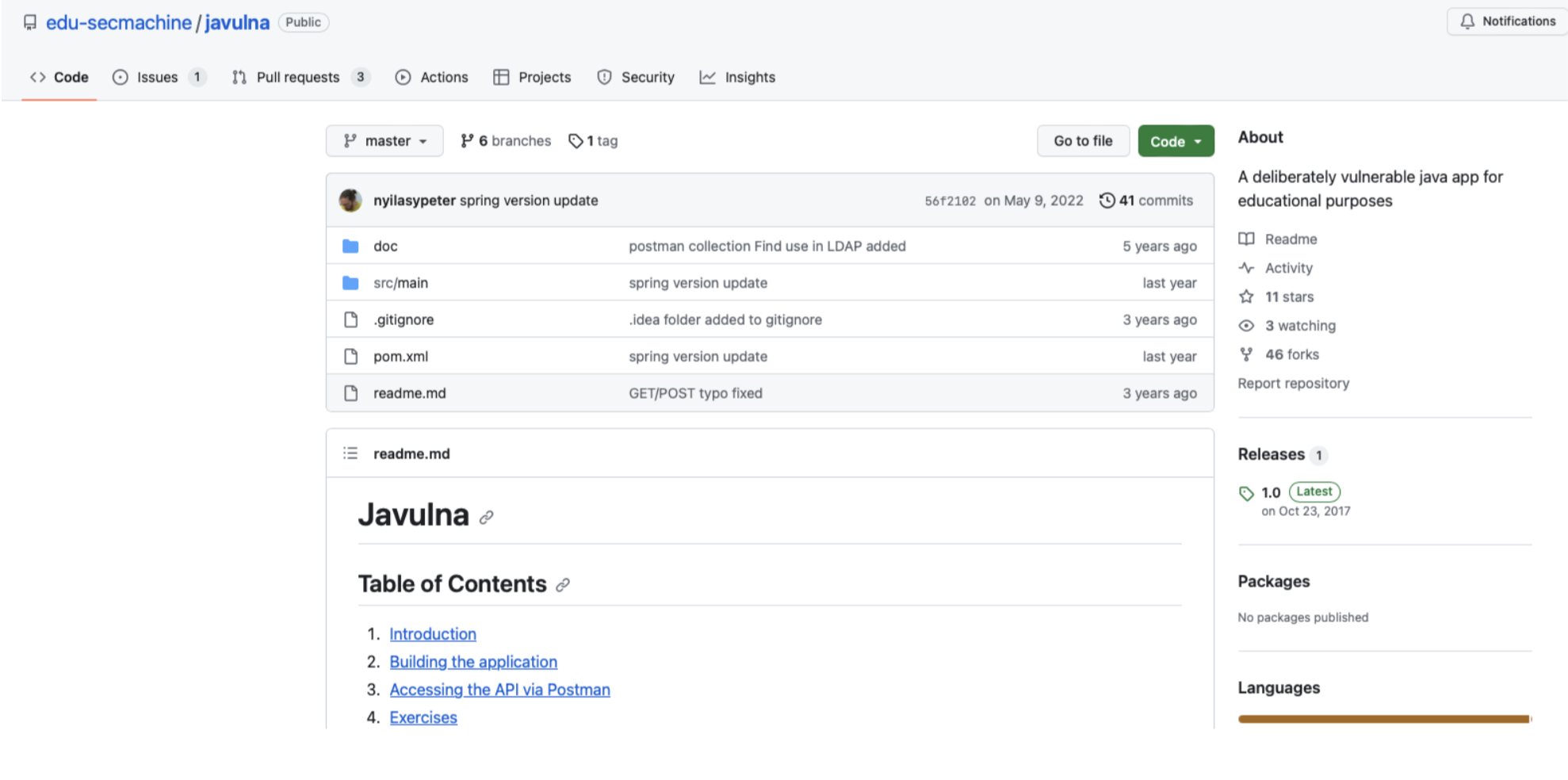Expand the green Code dropdown button
This screenshot has height=780, width=1568.
coord(1176,141)
